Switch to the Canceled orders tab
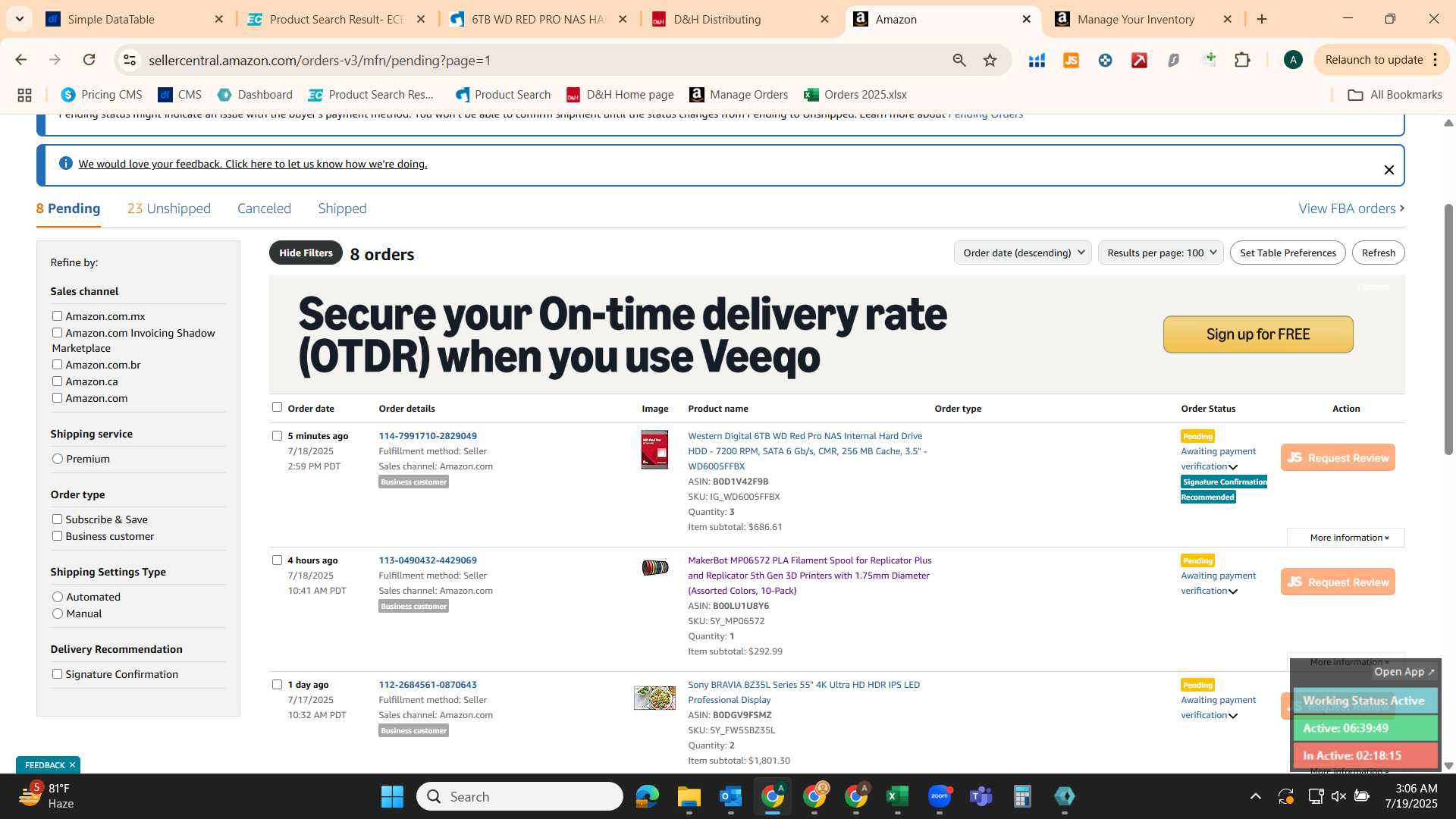This screenshot has width=1456, height=819. coord(264,209)
